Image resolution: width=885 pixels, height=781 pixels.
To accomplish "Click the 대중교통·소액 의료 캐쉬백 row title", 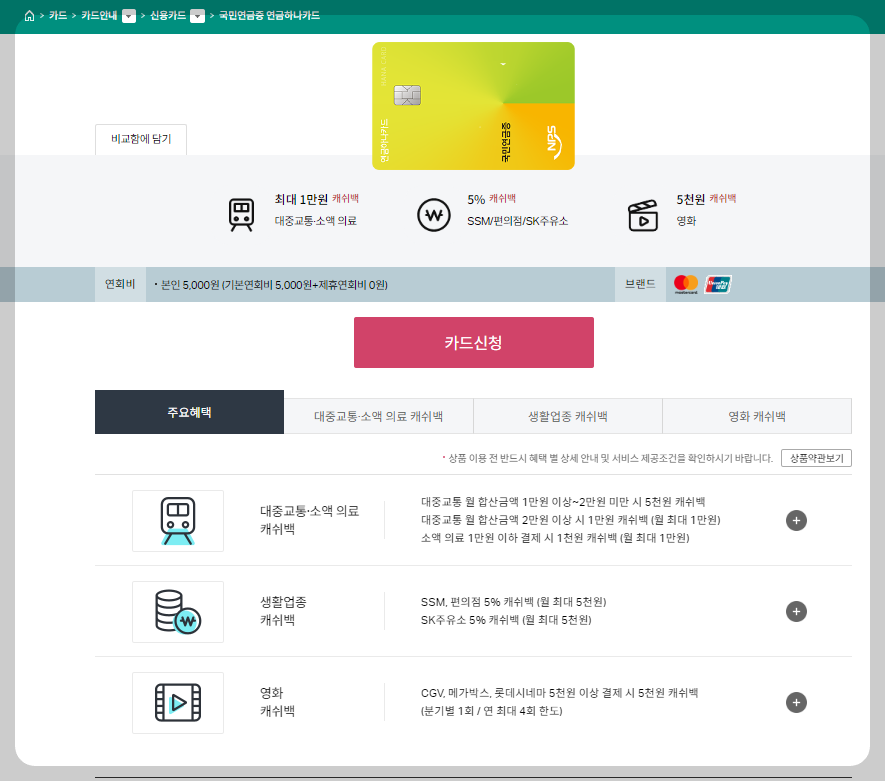I will point(309,520).
